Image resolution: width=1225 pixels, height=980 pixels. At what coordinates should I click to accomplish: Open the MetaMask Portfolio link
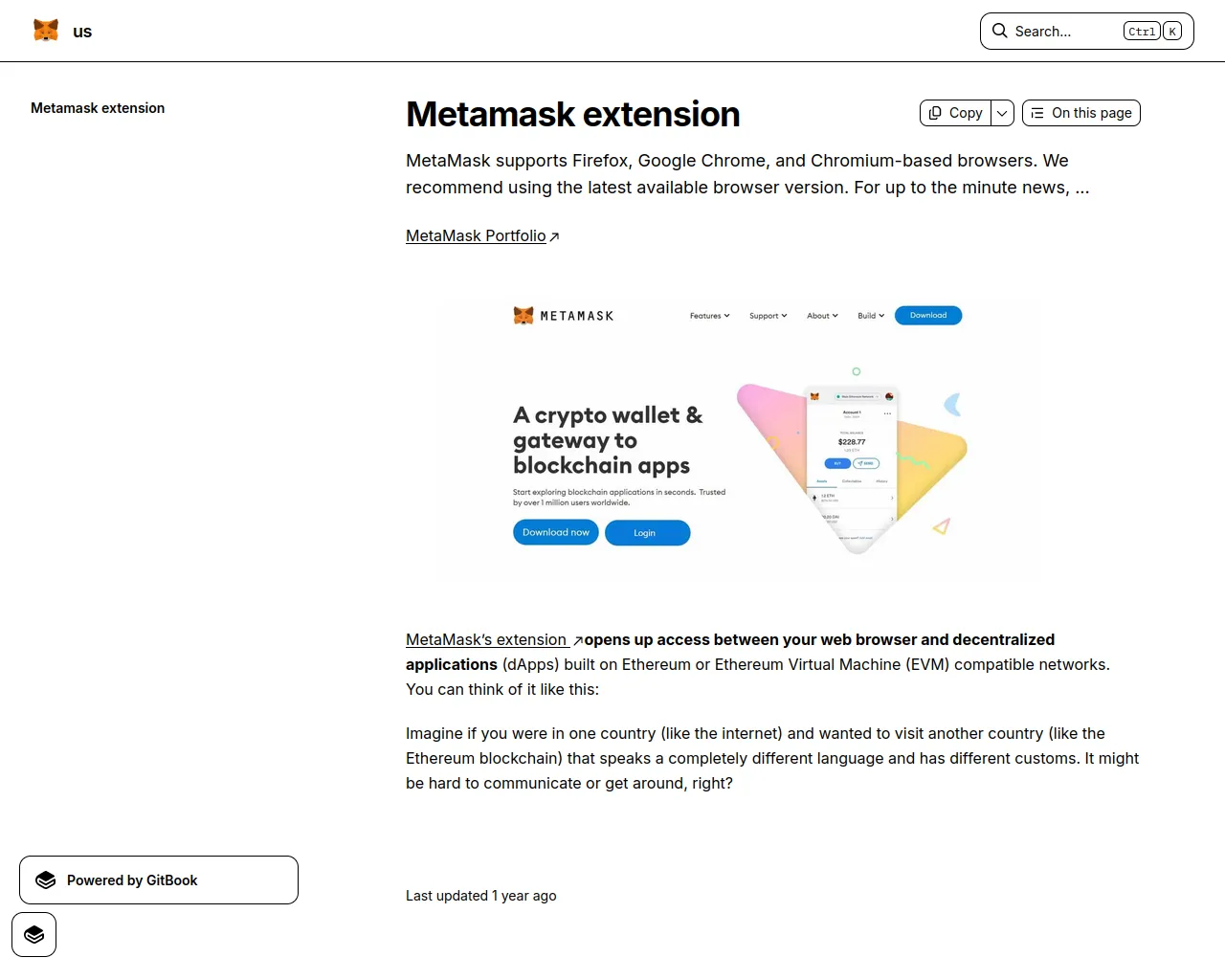tap(476, 235)
